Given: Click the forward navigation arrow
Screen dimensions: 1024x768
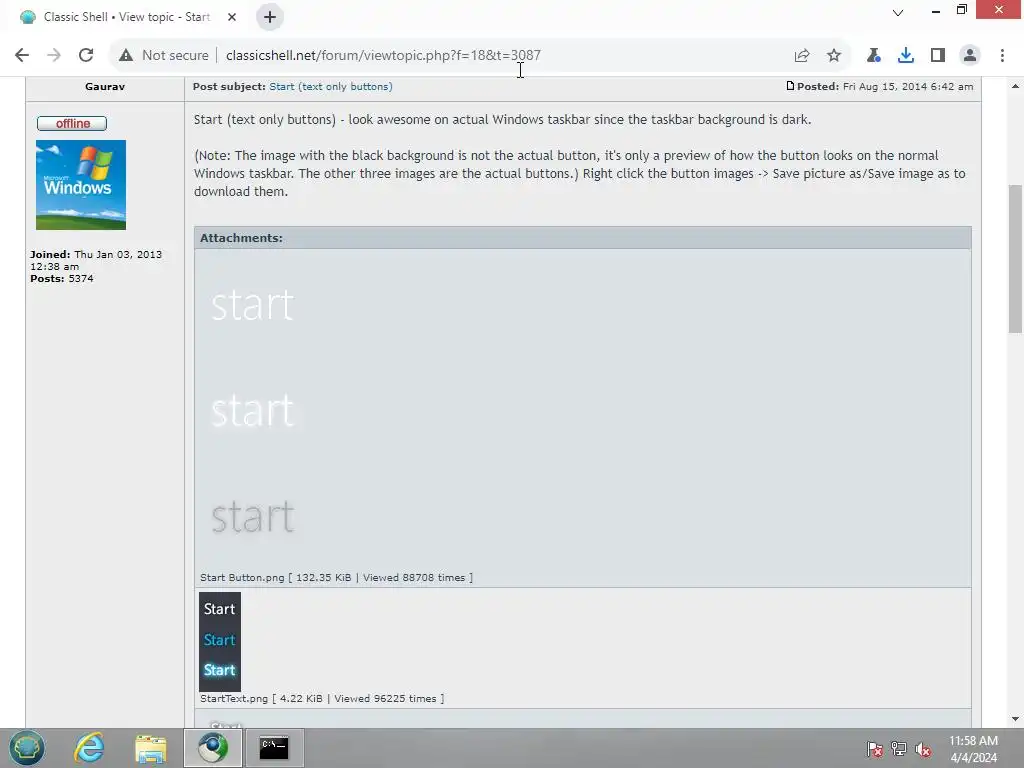Looking at the screenshot, I should click(x=54, y=55).
